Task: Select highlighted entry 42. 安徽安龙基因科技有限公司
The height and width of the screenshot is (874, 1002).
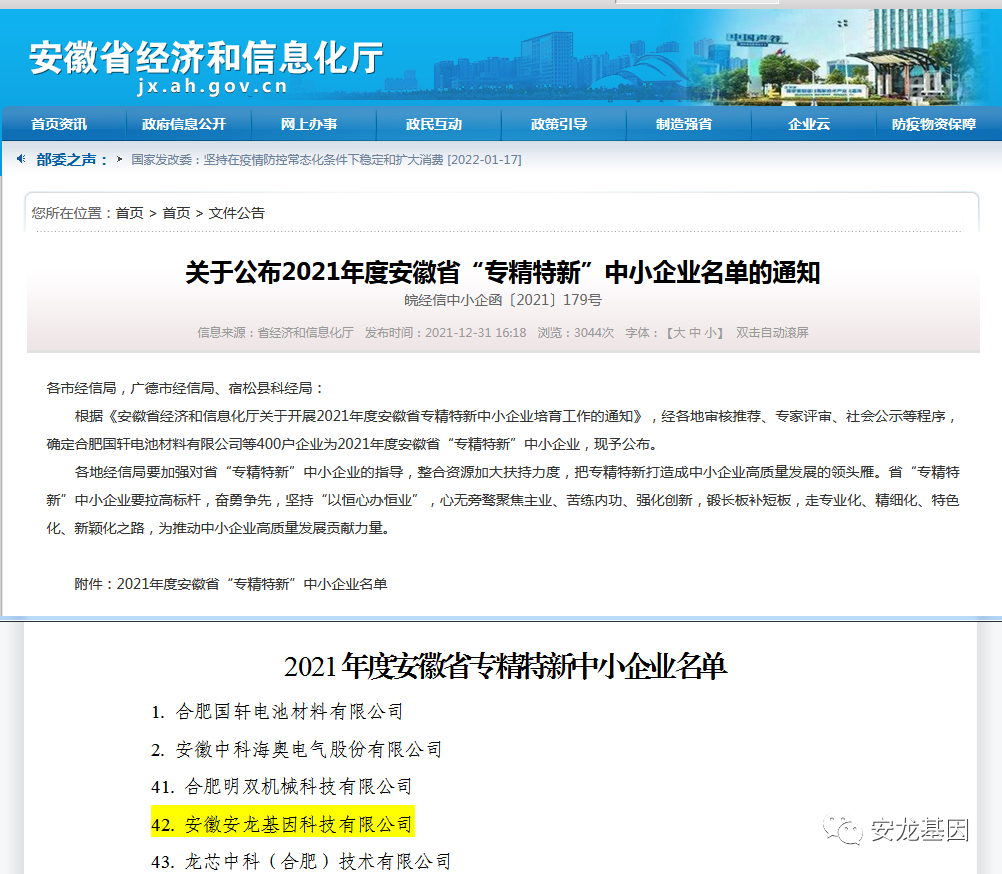Action: pos(282,824)
